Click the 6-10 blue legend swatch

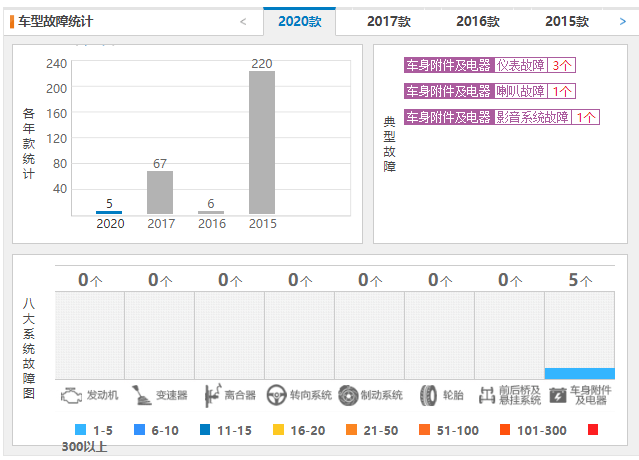coord(139,429)
